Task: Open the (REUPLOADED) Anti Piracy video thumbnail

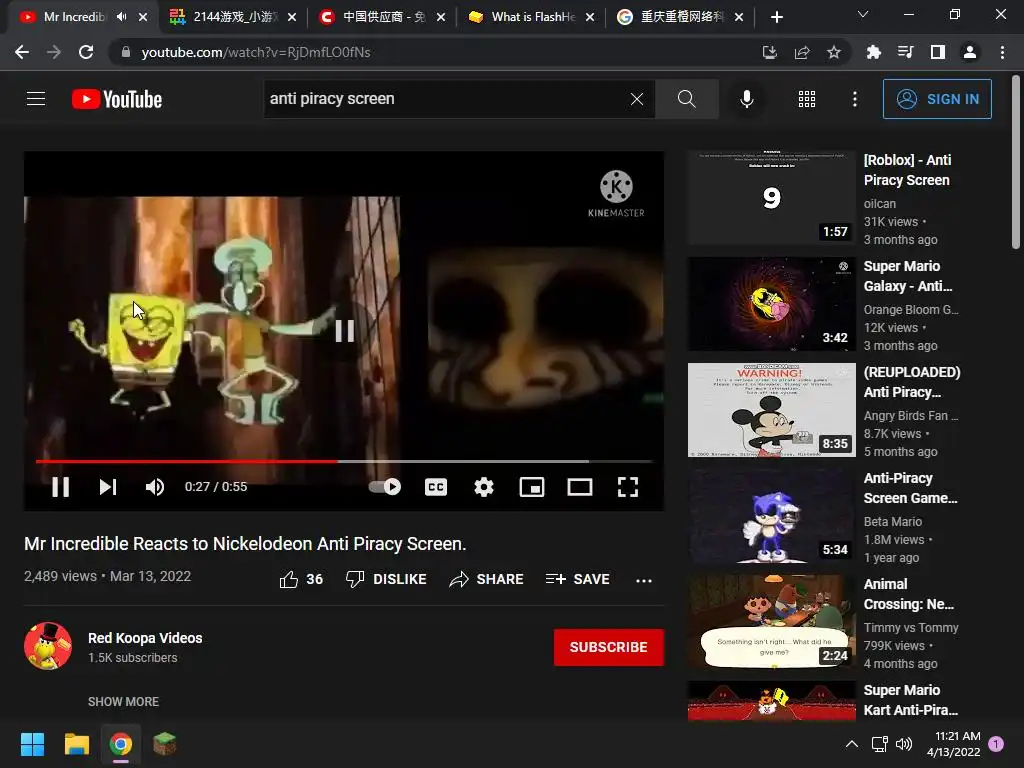Action: click(x=771, y=409)
